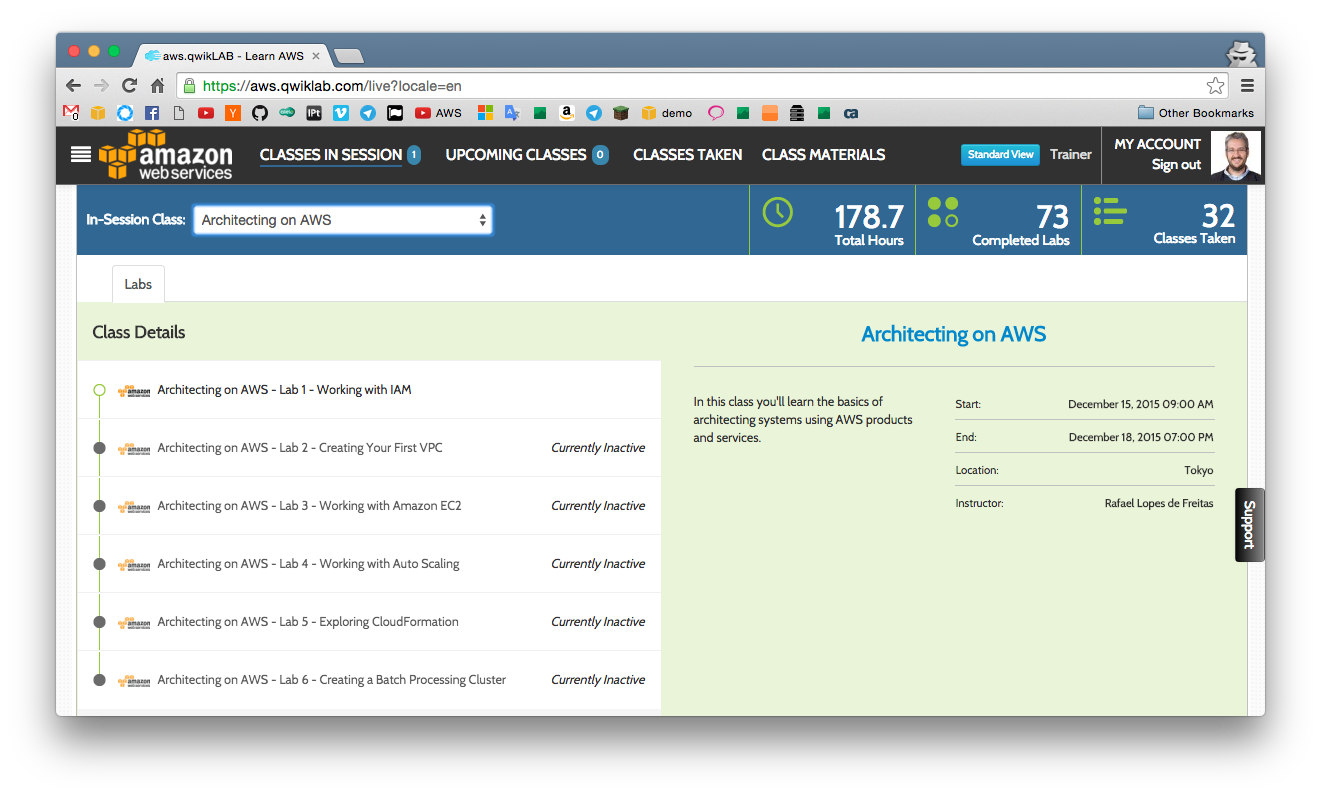Open MY ACCOUNT
Image resolution: width=1321 pixels, height=796 pixels.
coord(1157,144)
